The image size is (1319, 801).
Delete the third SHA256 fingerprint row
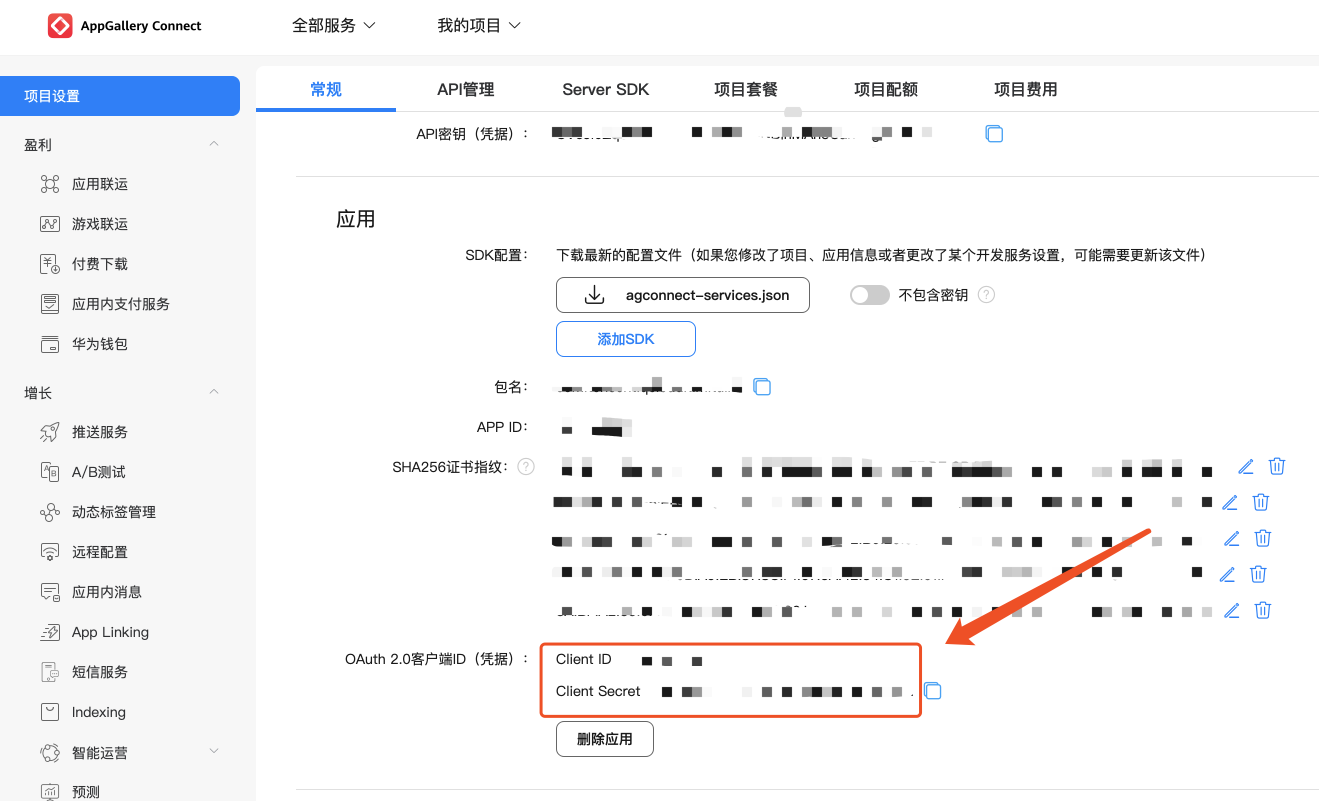point(1263,538)
